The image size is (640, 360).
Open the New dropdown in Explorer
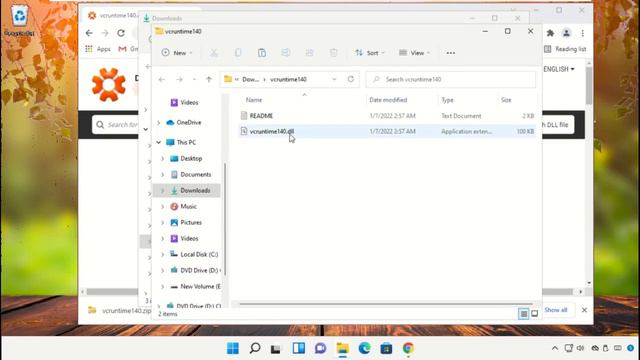(177, 53)
